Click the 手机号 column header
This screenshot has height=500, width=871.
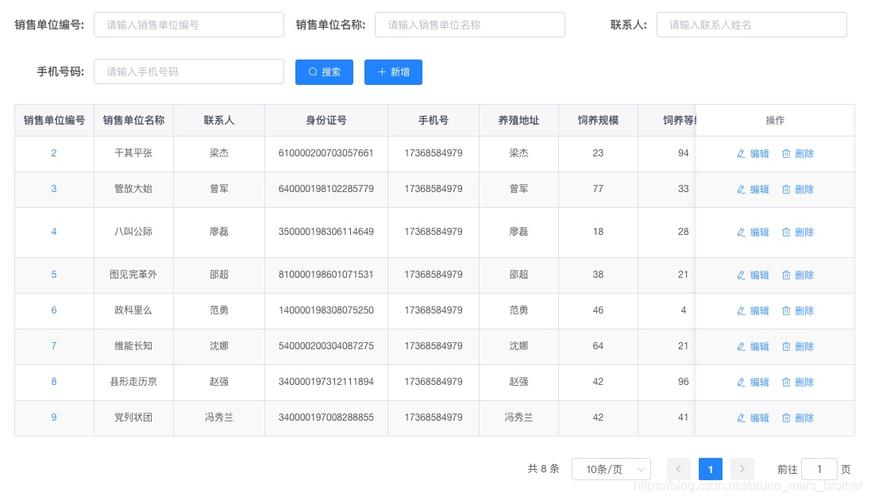tap(433, 121)
